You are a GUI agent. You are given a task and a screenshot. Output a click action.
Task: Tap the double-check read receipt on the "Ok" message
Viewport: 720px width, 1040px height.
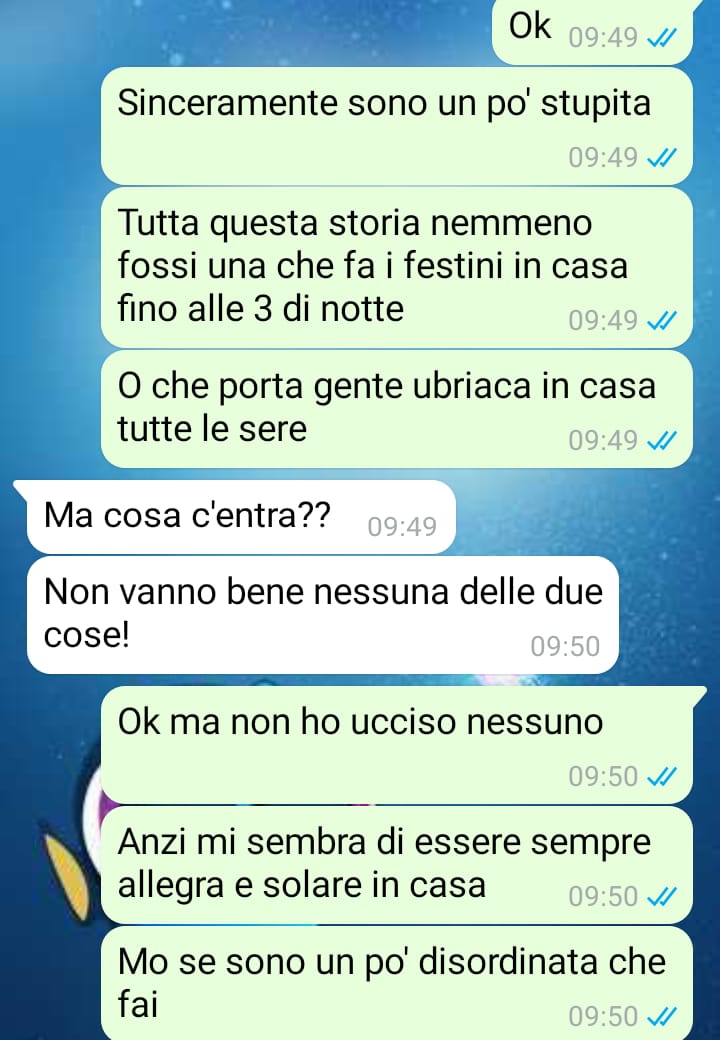[x=661, y=38]
